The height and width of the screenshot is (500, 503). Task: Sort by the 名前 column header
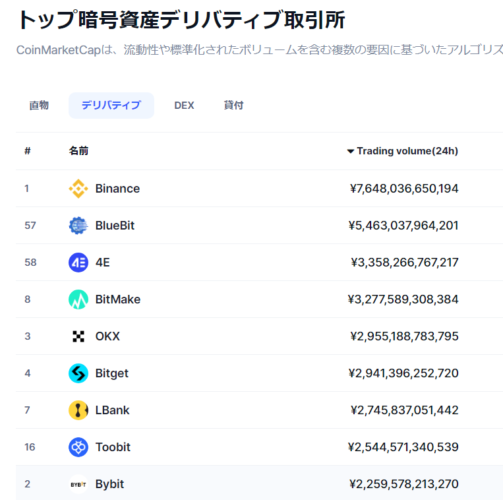[79, 151]
